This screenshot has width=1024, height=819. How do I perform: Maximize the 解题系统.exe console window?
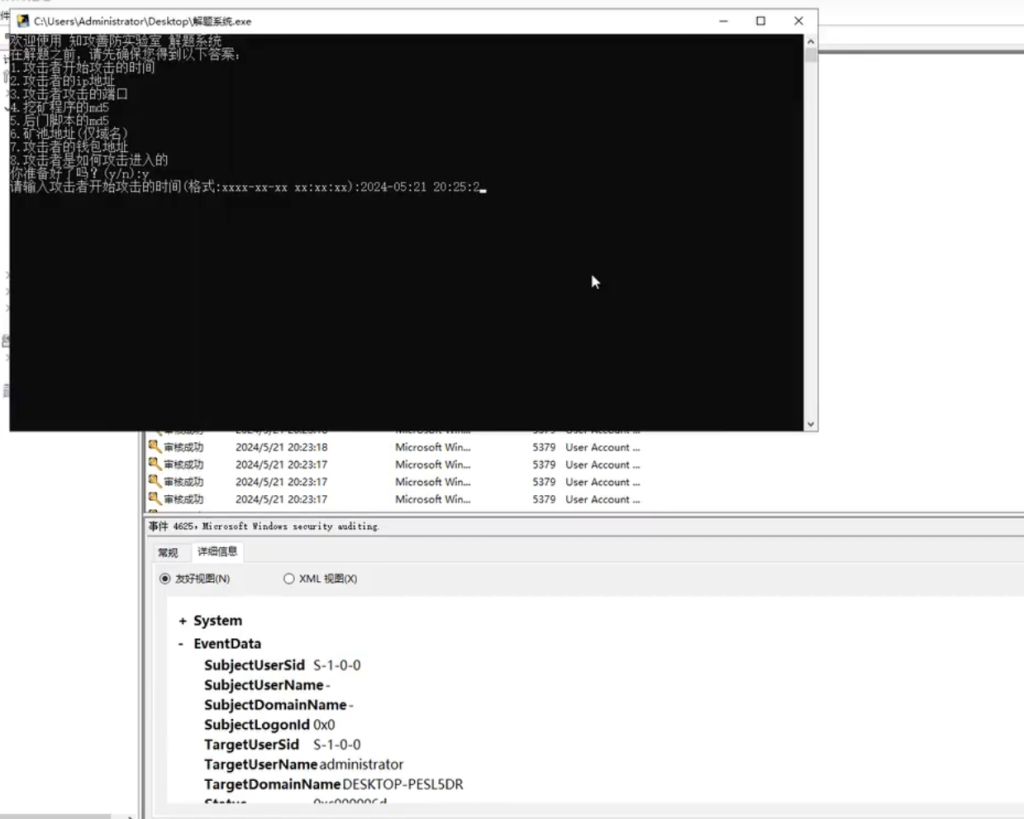(760, 21)
